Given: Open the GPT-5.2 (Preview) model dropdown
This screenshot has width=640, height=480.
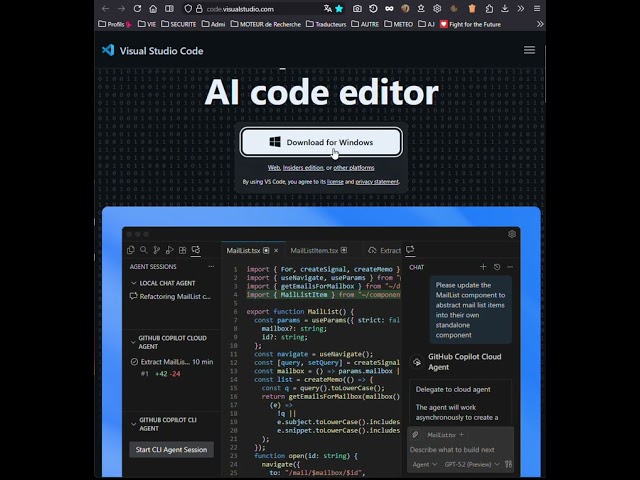Looking at the screenshot, I should 472,464.
